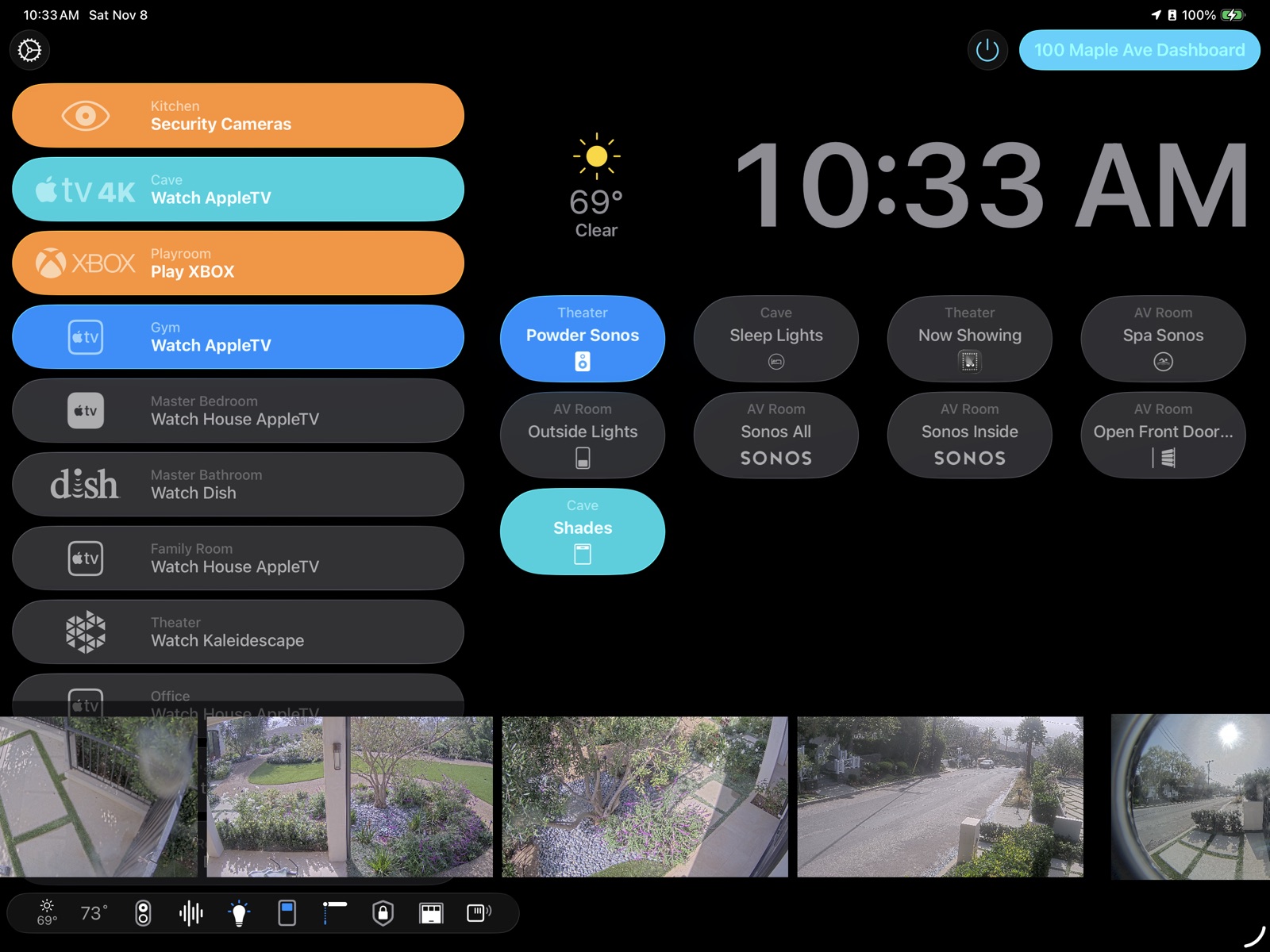
Task: Start Cave Watch AppleTV activity
Action: (x=238, y=190)
